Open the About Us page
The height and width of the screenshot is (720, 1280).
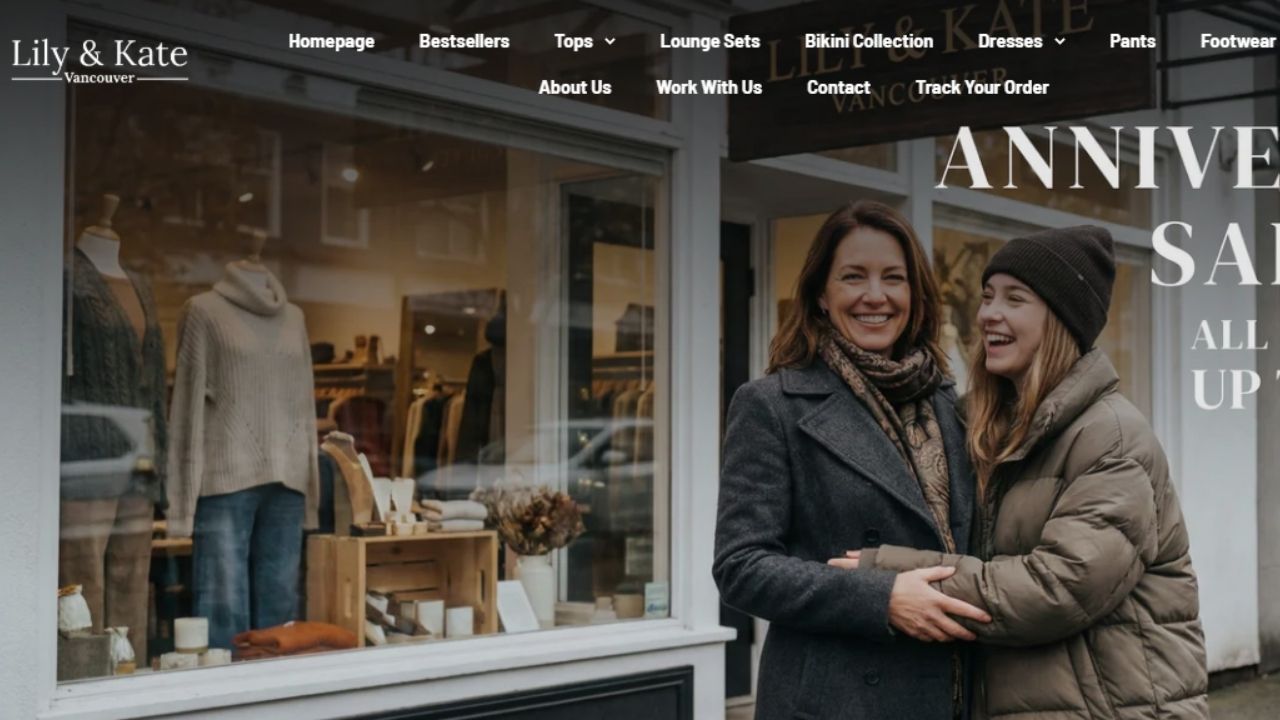tap(574, 87)
